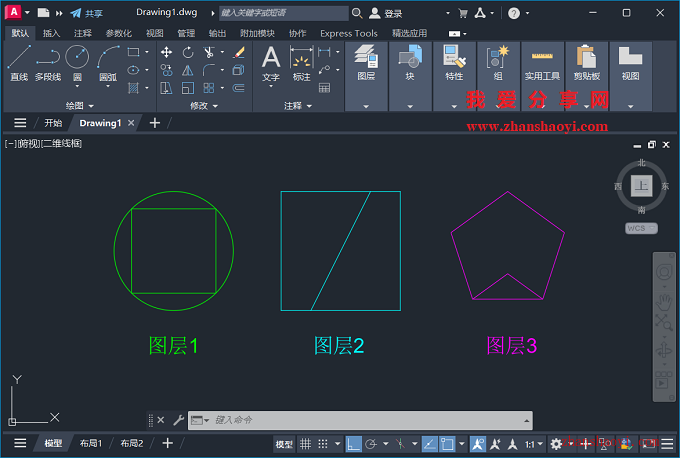Insert a Table from annotation panel
This screenshot has width=680, height=458.
coord(324,88)
